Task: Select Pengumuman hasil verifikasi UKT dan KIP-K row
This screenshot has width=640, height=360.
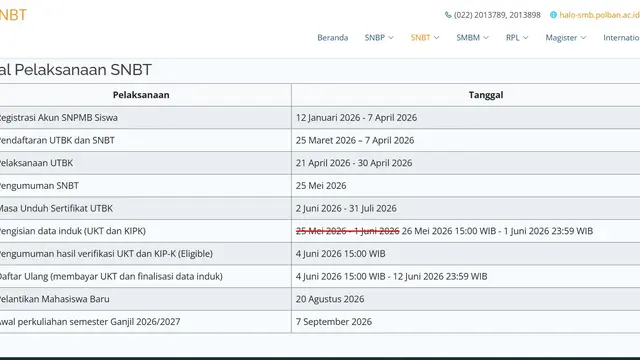Action: (x=320, y=253)
